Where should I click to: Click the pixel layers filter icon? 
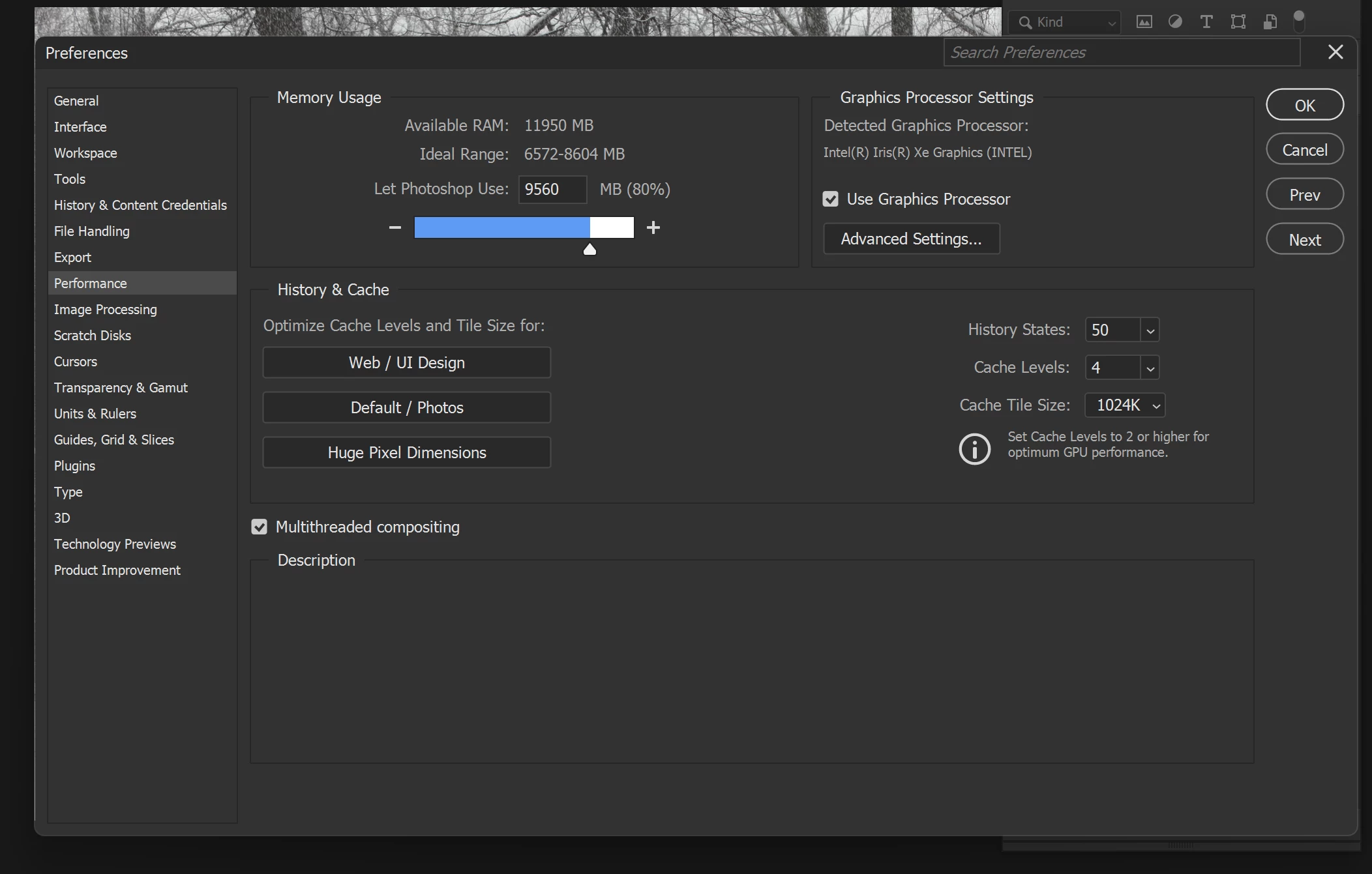[1144, 22]
